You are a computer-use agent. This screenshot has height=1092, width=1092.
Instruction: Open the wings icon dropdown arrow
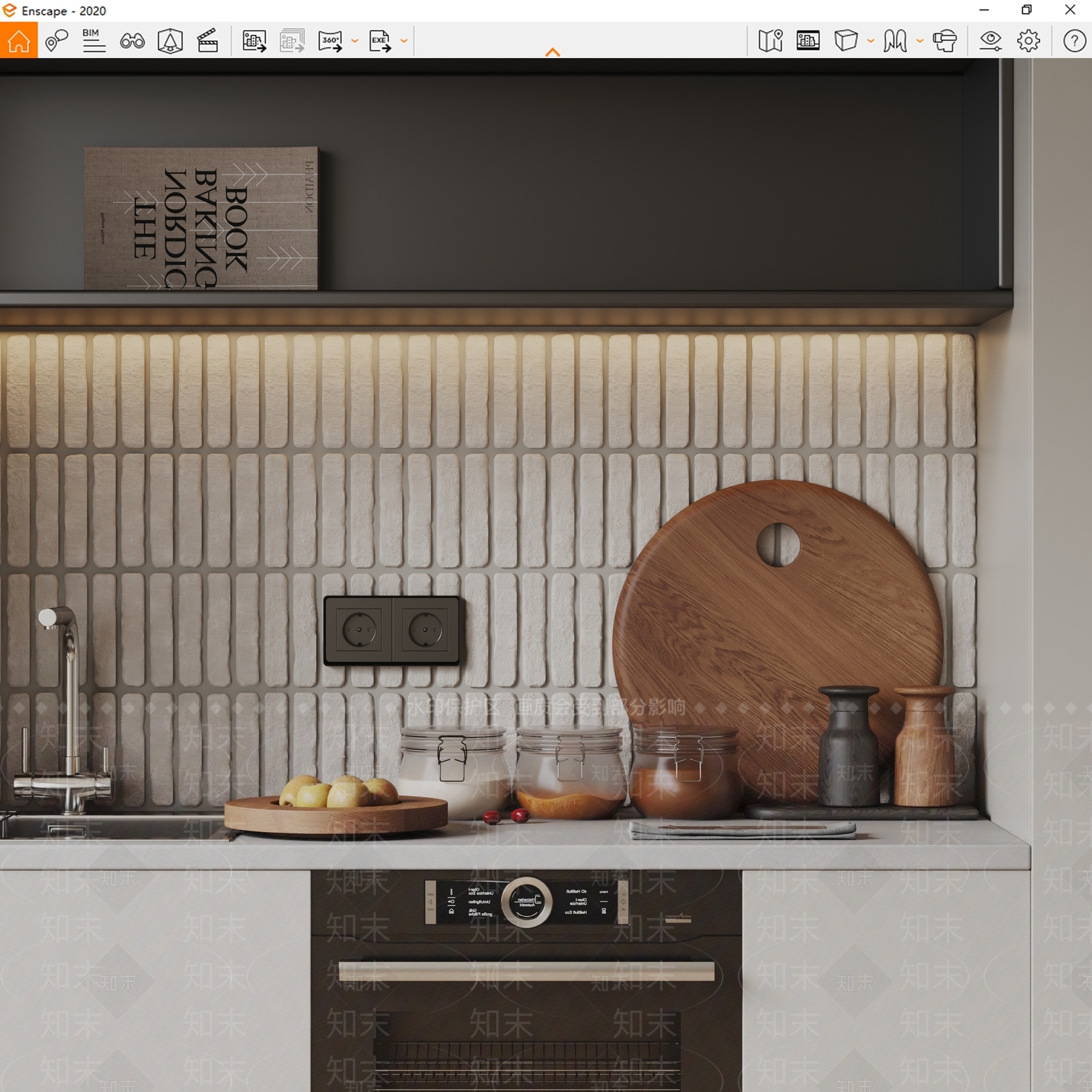pos(919,41)
